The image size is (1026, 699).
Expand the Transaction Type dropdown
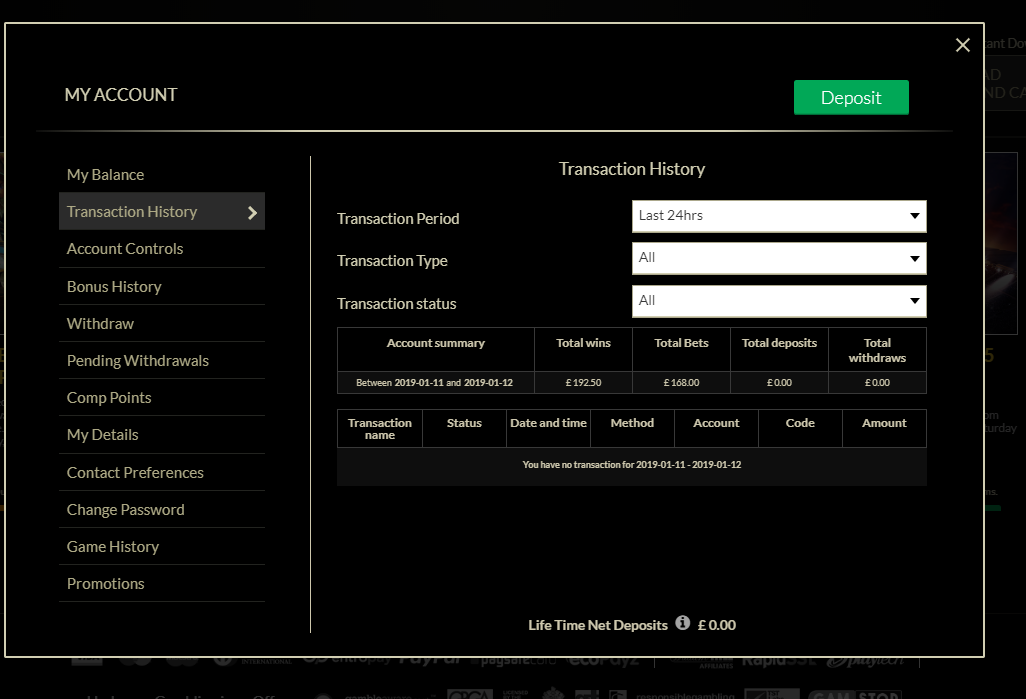coord(779,258)
